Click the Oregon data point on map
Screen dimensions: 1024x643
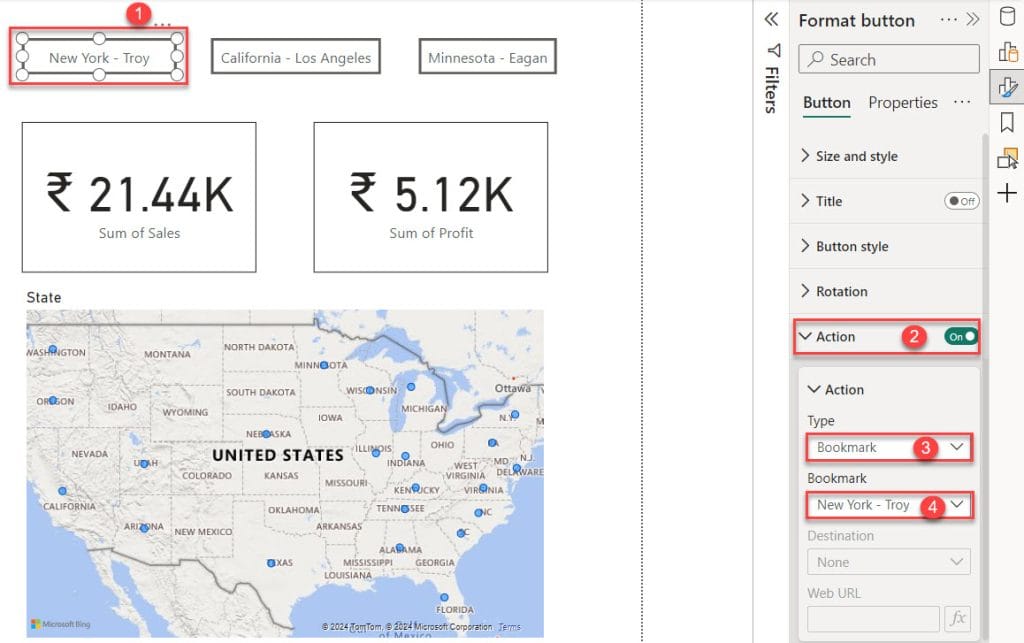54,400
